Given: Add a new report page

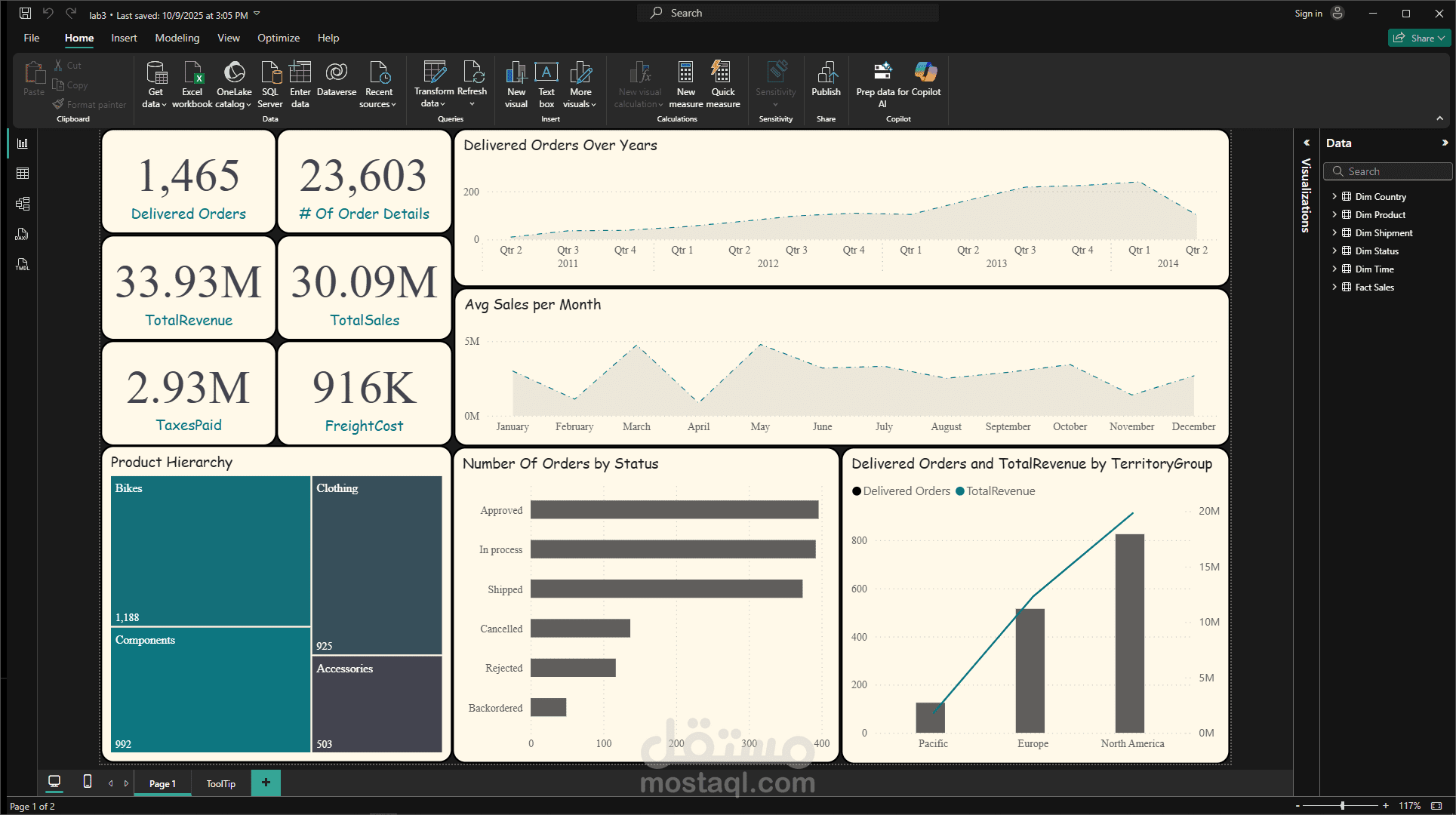Looking at the screenshot, I should [x=266, y=783].
